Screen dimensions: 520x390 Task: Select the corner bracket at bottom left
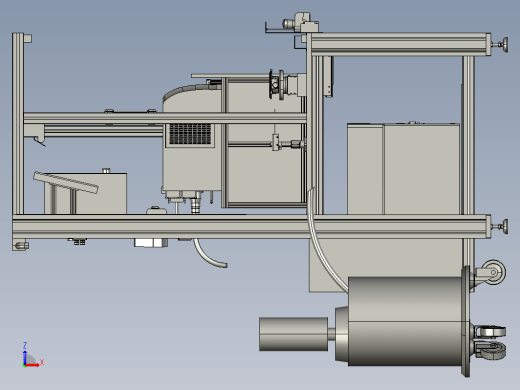pos(20,245)
